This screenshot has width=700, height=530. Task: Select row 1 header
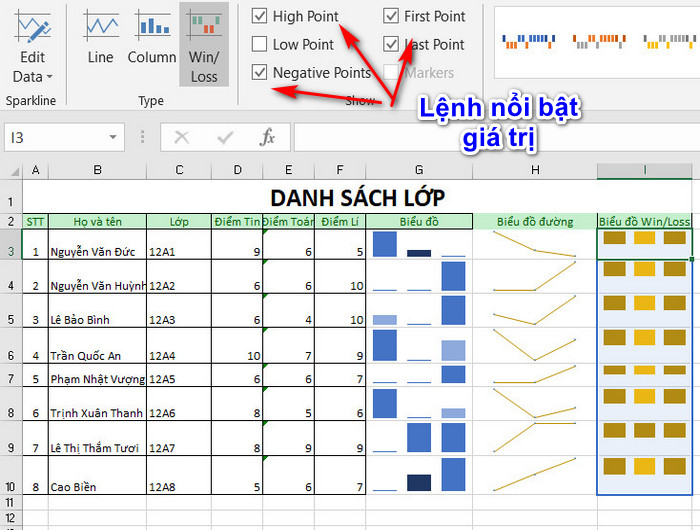(x=11, y=197)
